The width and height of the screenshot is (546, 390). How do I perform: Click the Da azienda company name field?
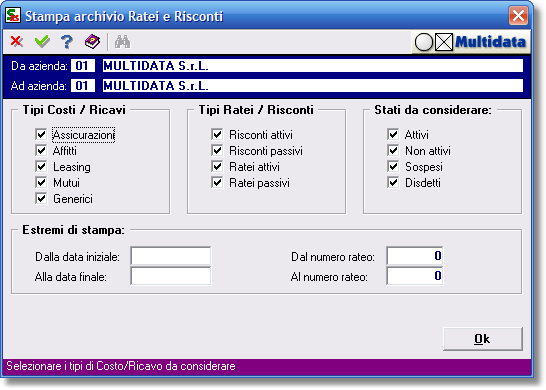tap(313, 65)
